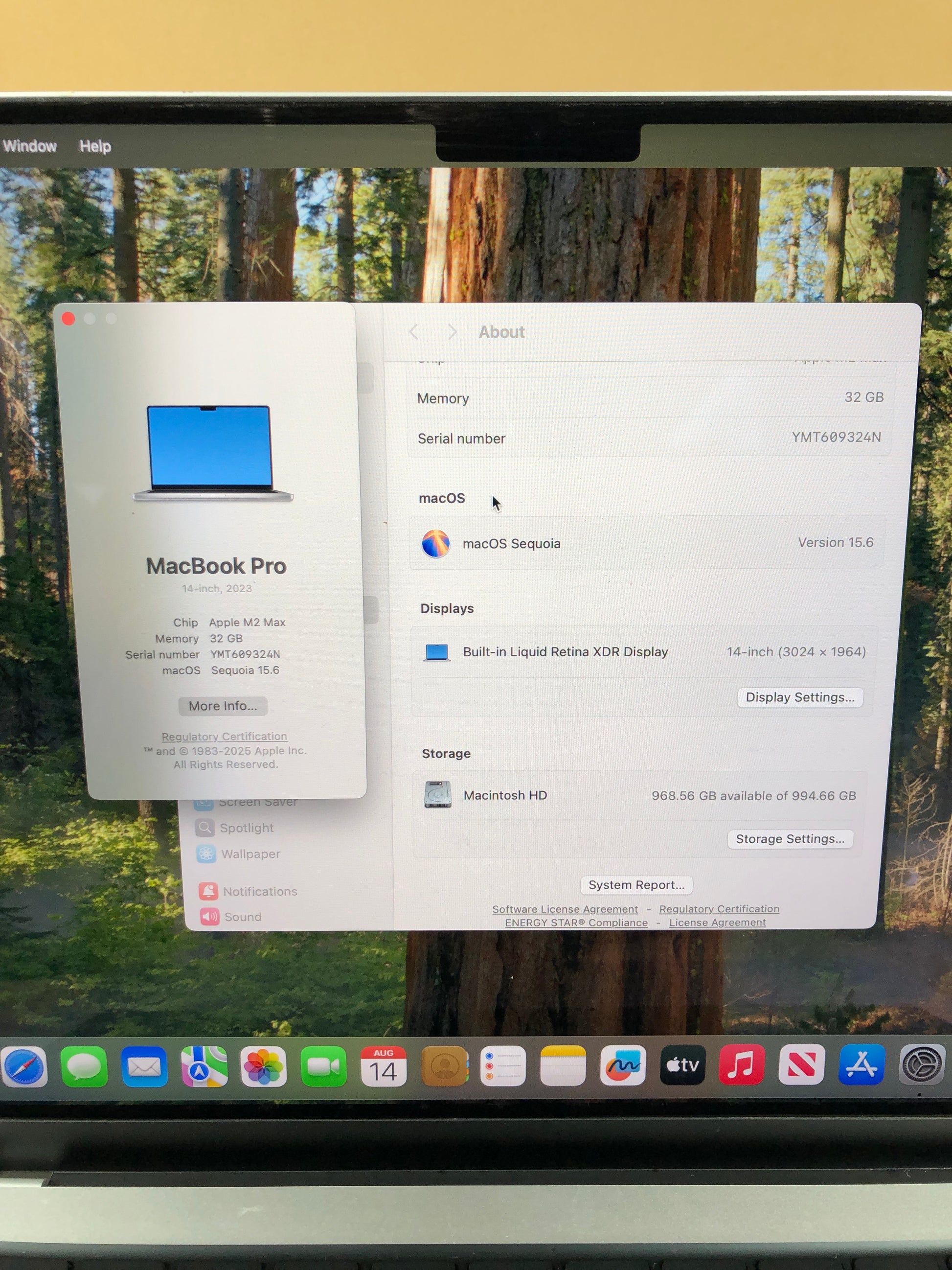Open News app from Dock
This screenshot has height=1270, width=952.
[x=802, y=1064]
